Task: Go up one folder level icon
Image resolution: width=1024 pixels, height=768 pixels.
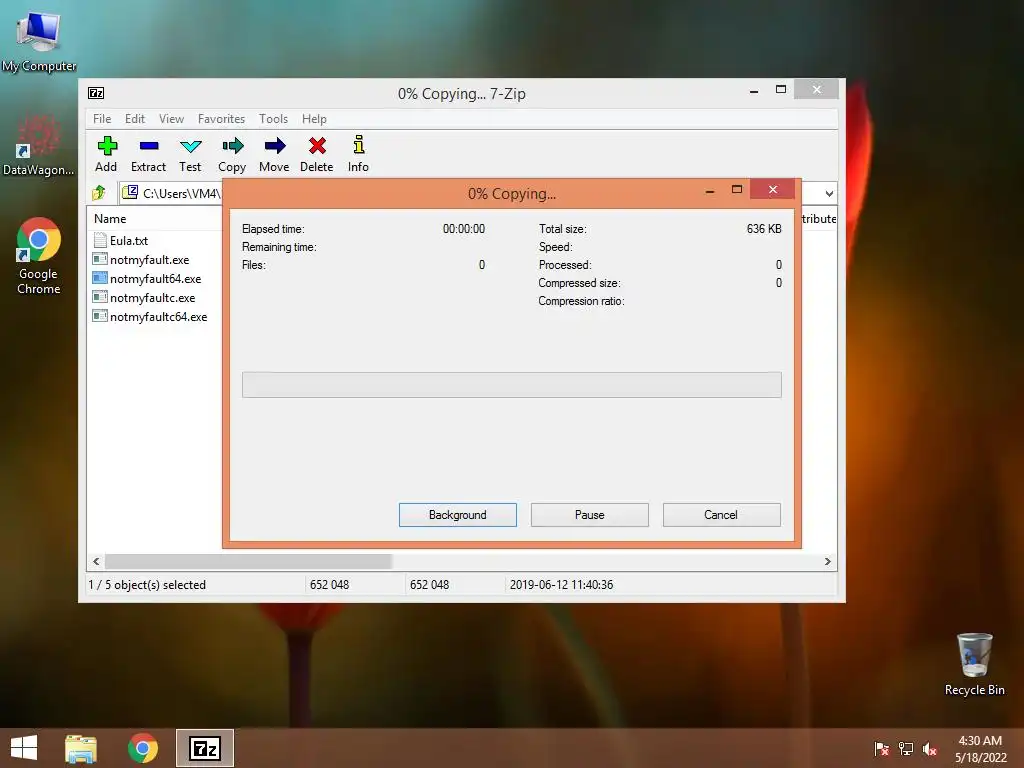Action: point(99,193)
